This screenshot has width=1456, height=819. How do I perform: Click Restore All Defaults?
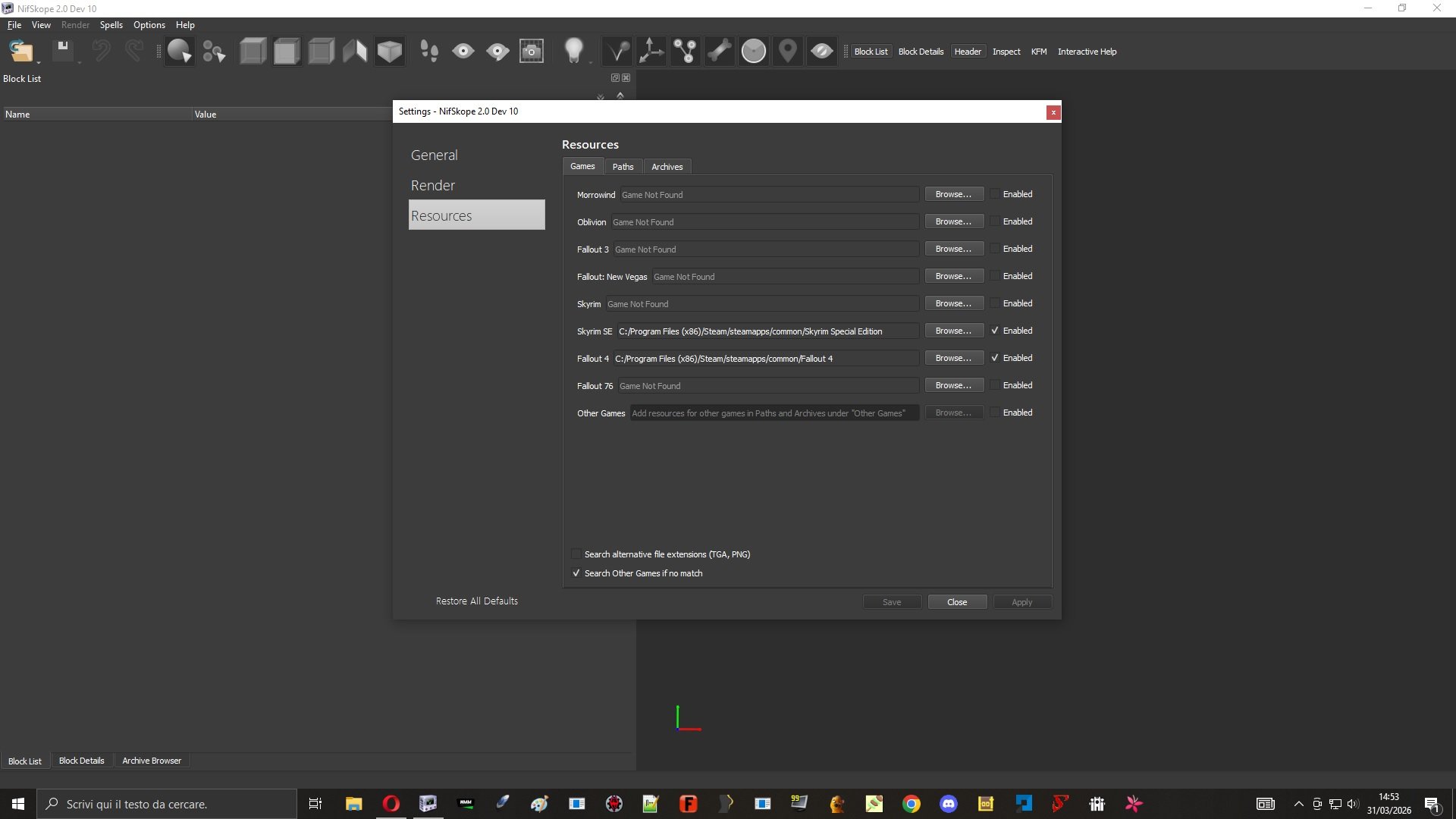(477, 601)
